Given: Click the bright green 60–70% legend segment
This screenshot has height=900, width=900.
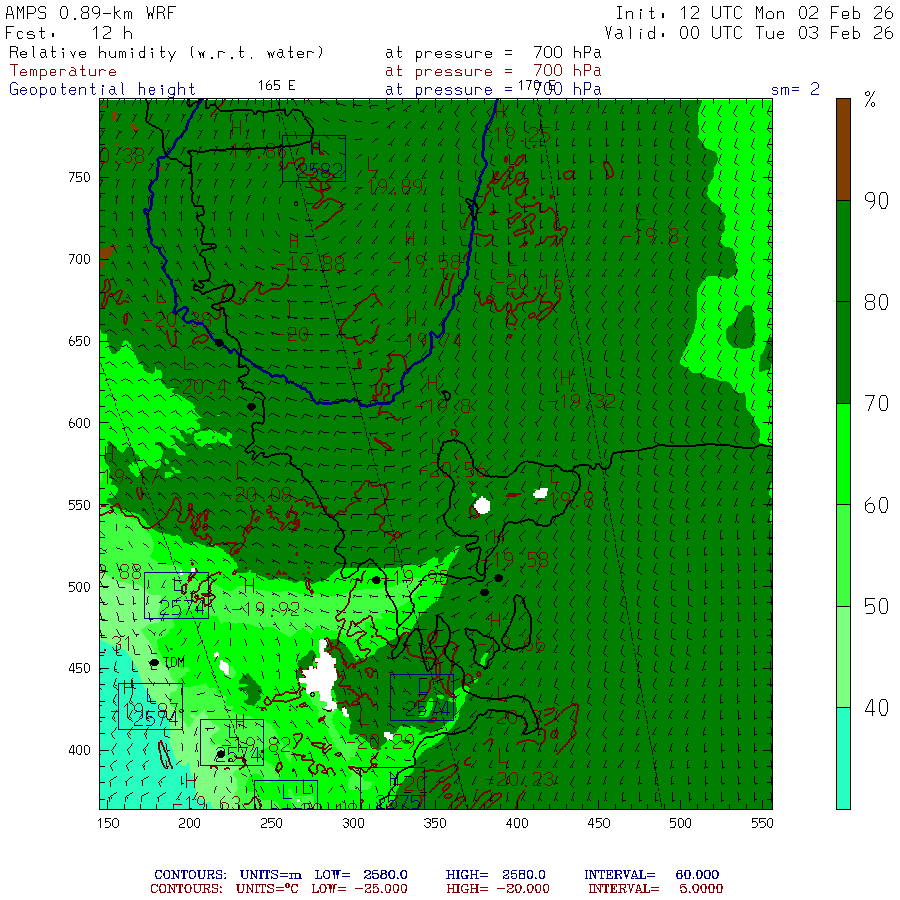Looking at the screenshot, I should (843, 454).
